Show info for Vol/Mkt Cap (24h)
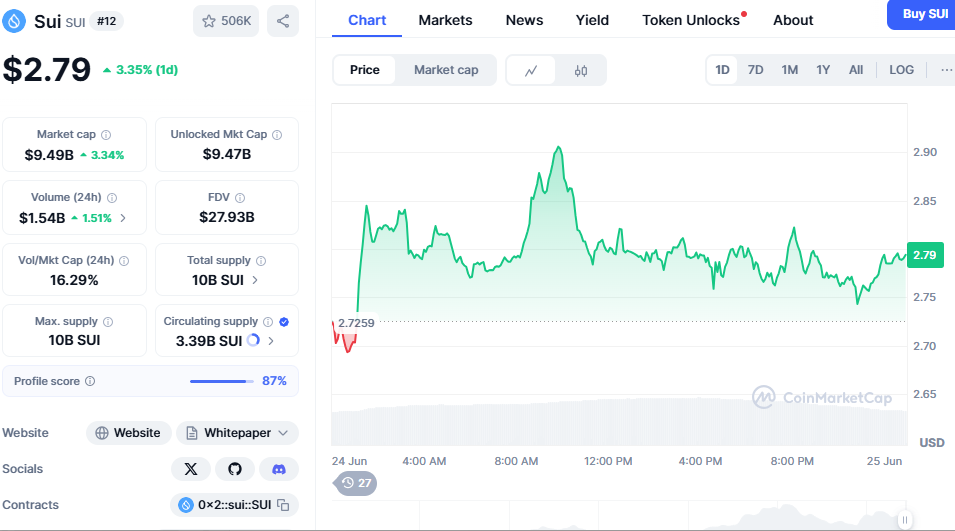 point(124,261)
